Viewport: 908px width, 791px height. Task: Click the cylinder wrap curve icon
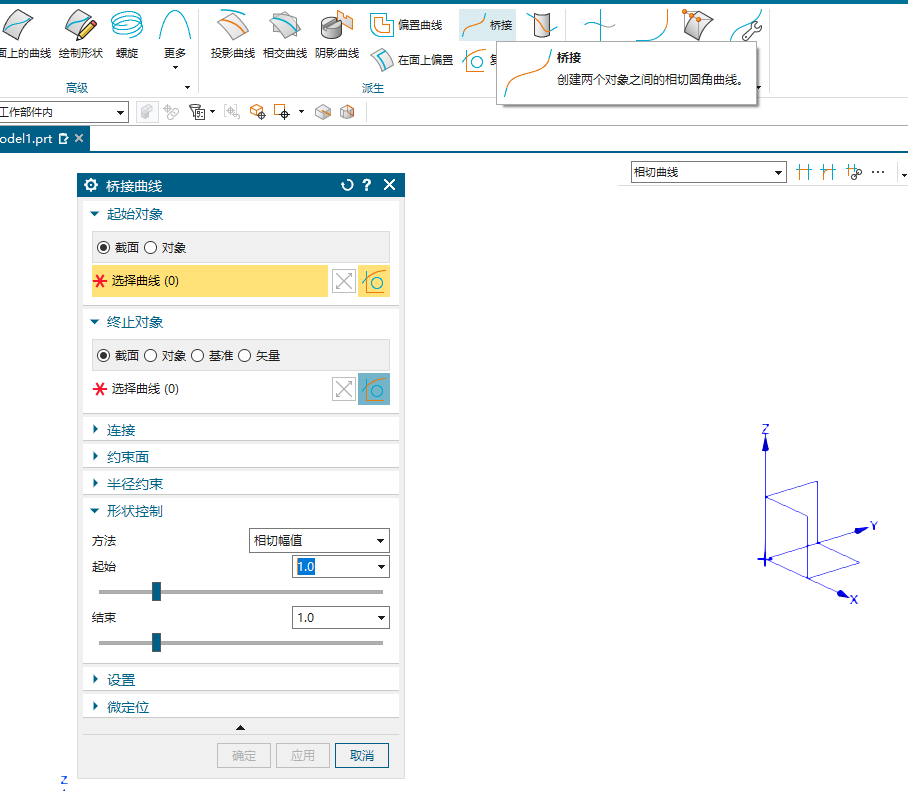pos(541,25)
